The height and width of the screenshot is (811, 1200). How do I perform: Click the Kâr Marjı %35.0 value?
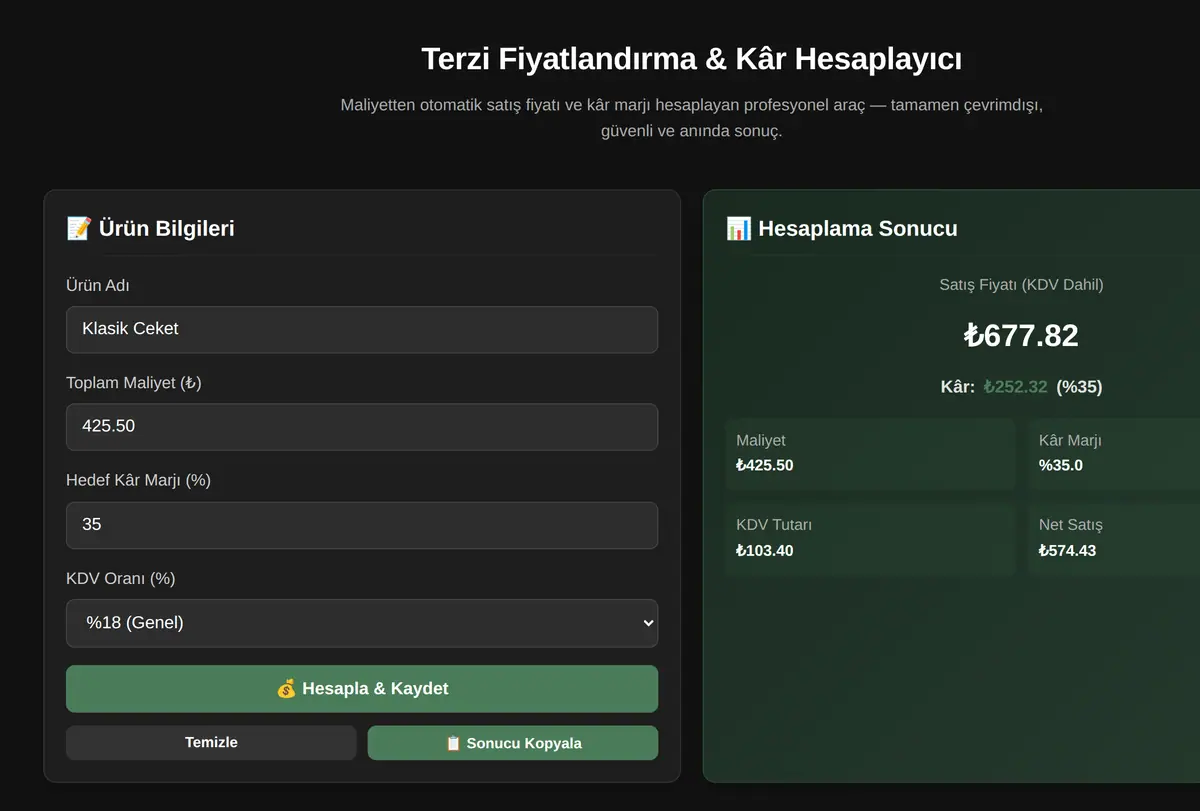[1061, 465]
